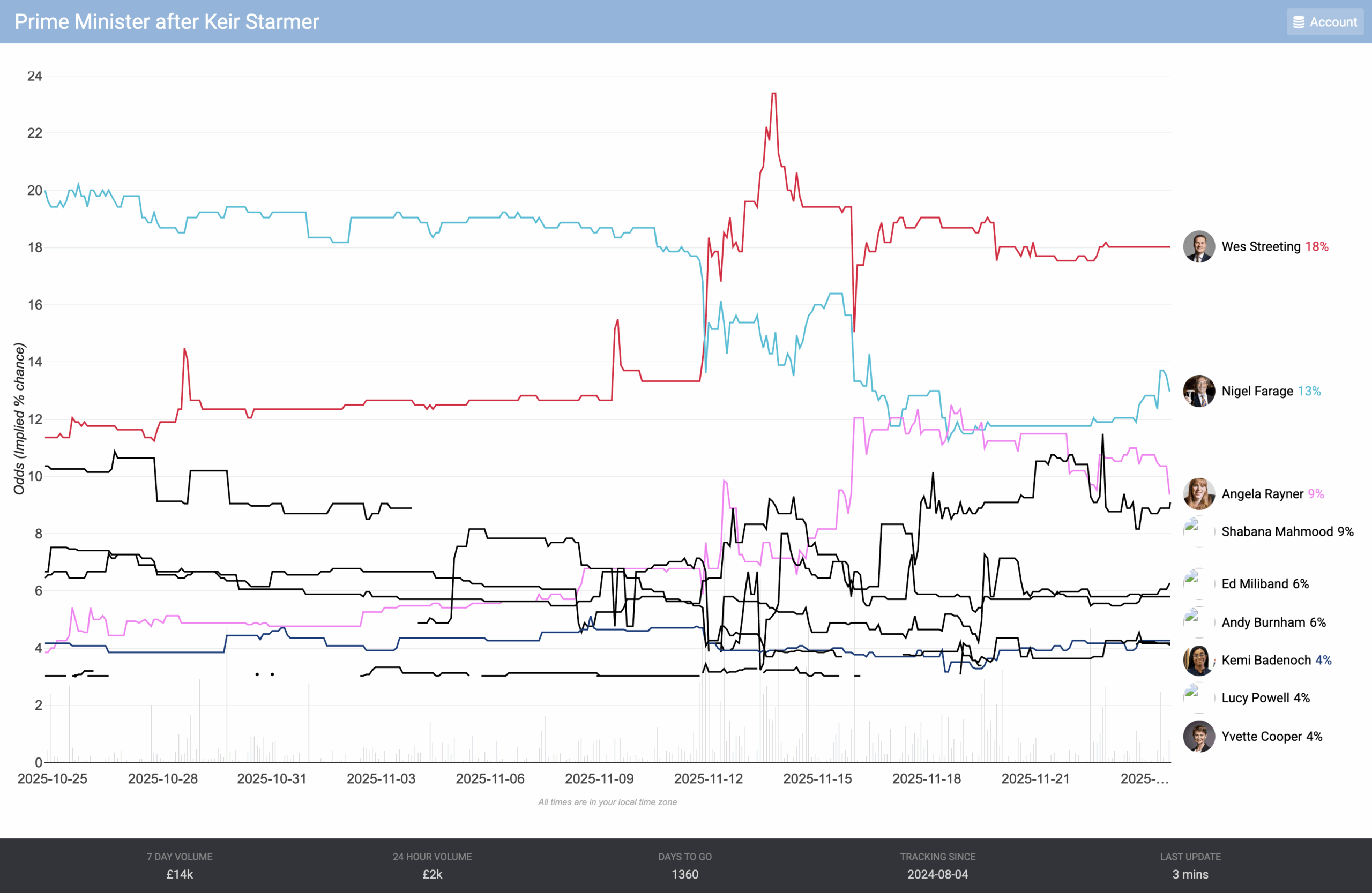Click Shabana Mahmood's broken image icon

pyautogui.click(x=1191, y=526)
